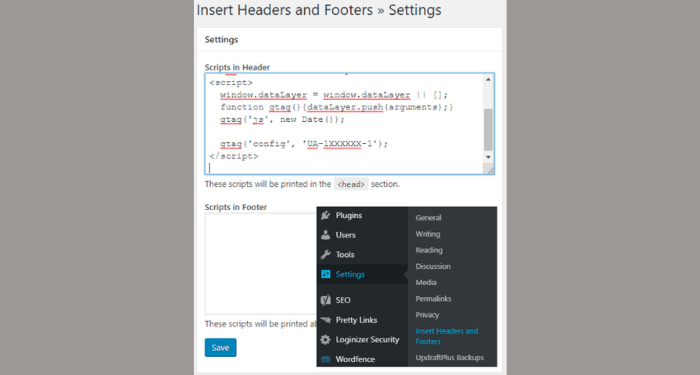Click inside the Scripts in Header code box

(x=344, y=124)
